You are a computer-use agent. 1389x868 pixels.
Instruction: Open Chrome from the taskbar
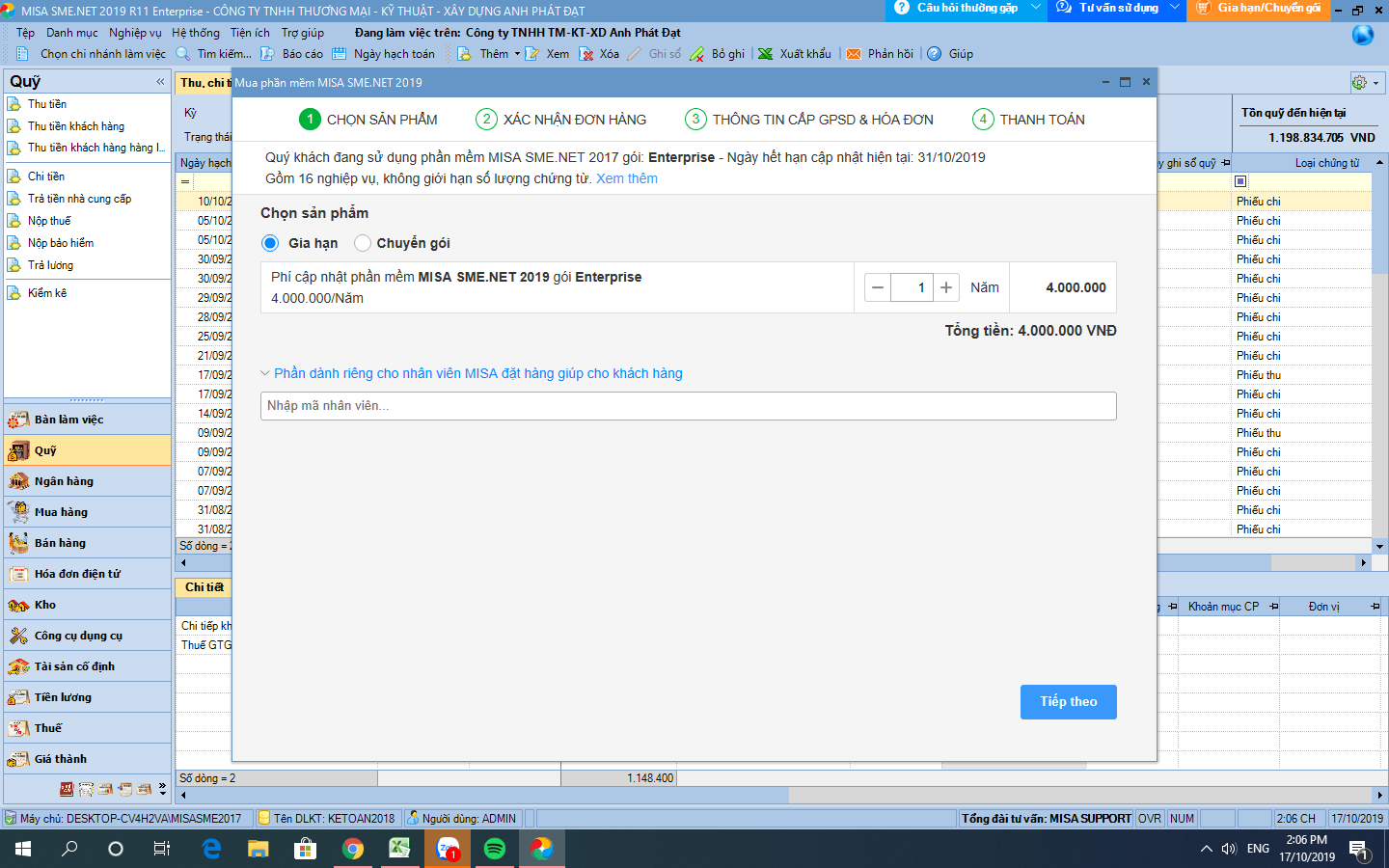pos(353,849)
